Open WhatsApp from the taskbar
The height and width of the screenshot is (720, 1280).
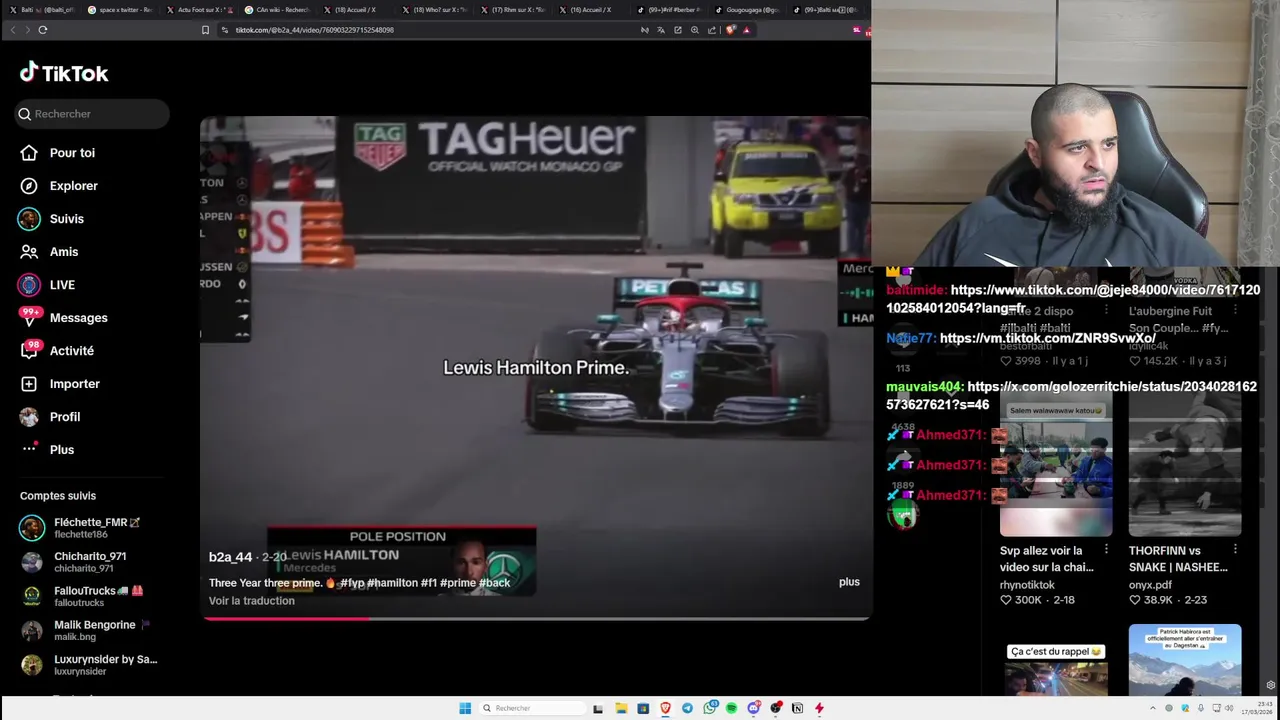[709, 708]
